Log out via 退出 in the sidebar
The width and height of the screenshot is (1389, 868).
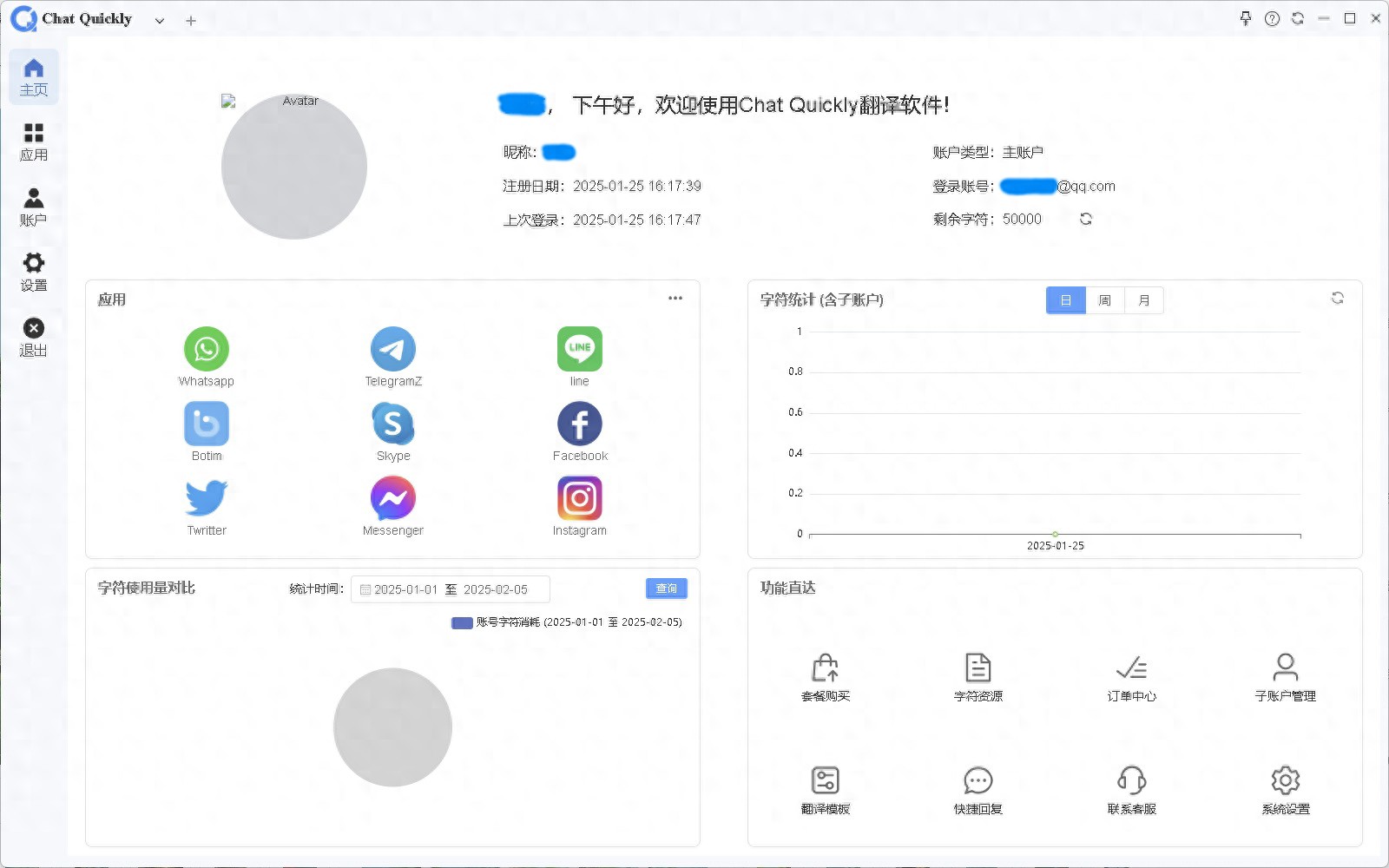click(34, 338)
